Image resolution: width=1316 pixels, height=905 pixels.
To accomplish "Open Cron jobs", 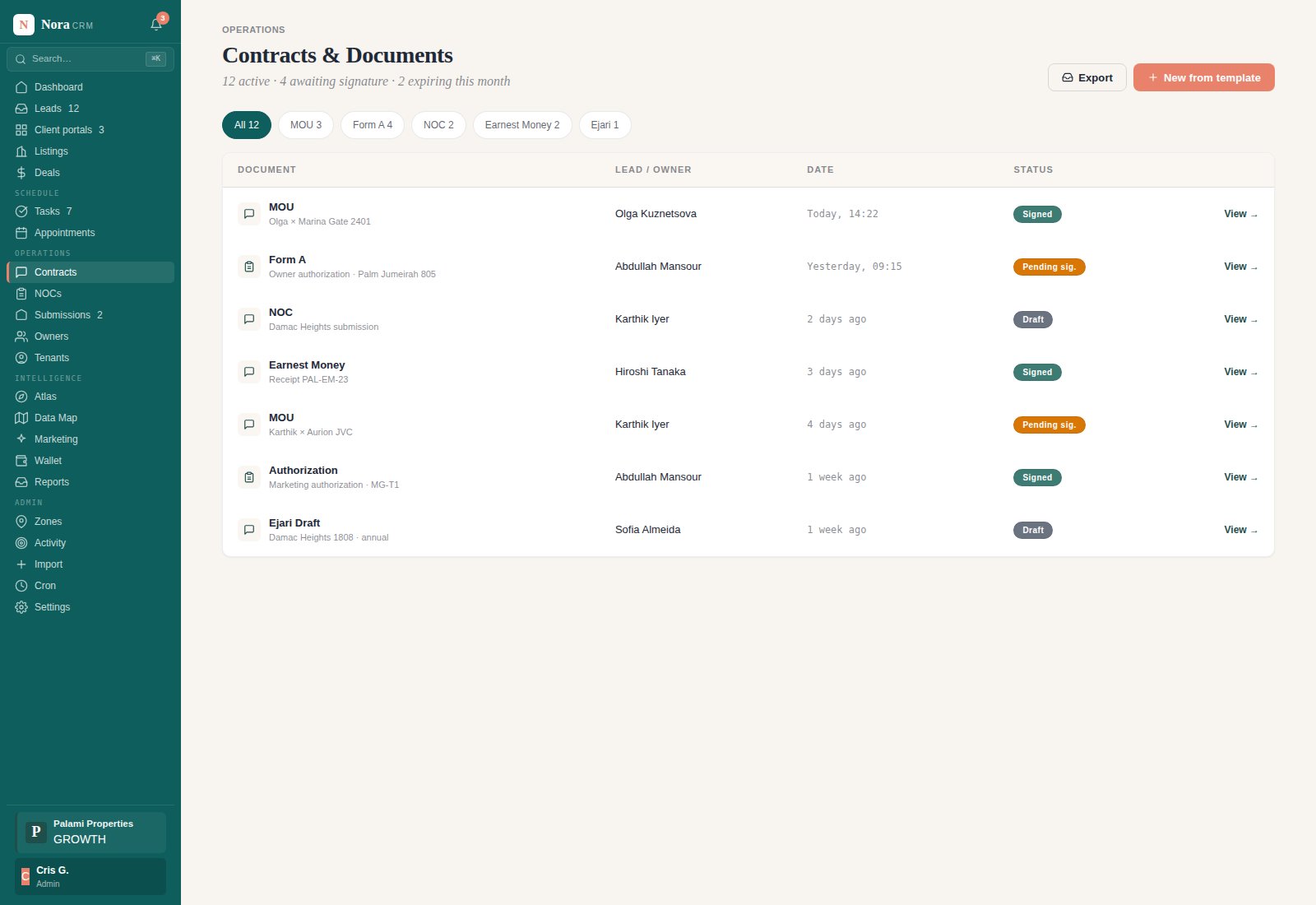I will click(90, 586).
